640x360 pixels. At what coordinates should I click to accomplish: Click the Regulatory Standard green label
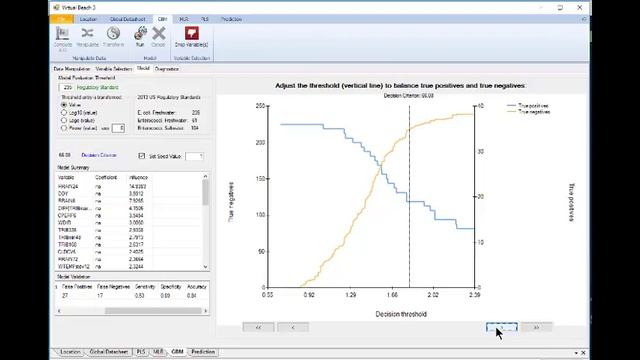(98, 87)
